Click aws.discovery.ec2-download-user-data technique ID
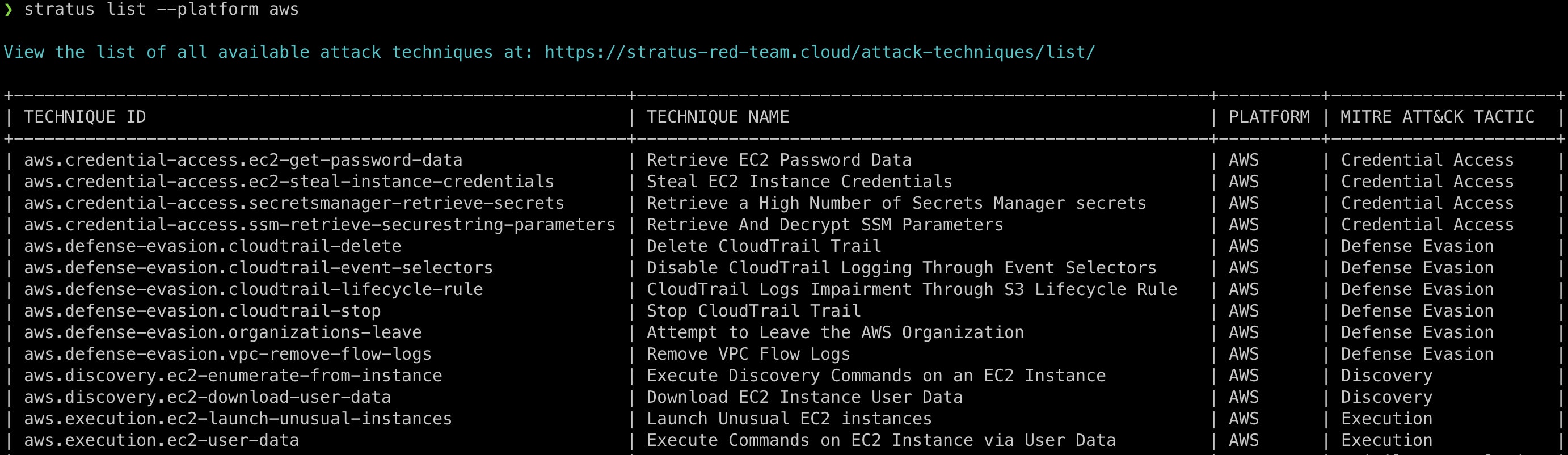The width and height of the screenshot is (1568, 455). (x=208, y=397)
